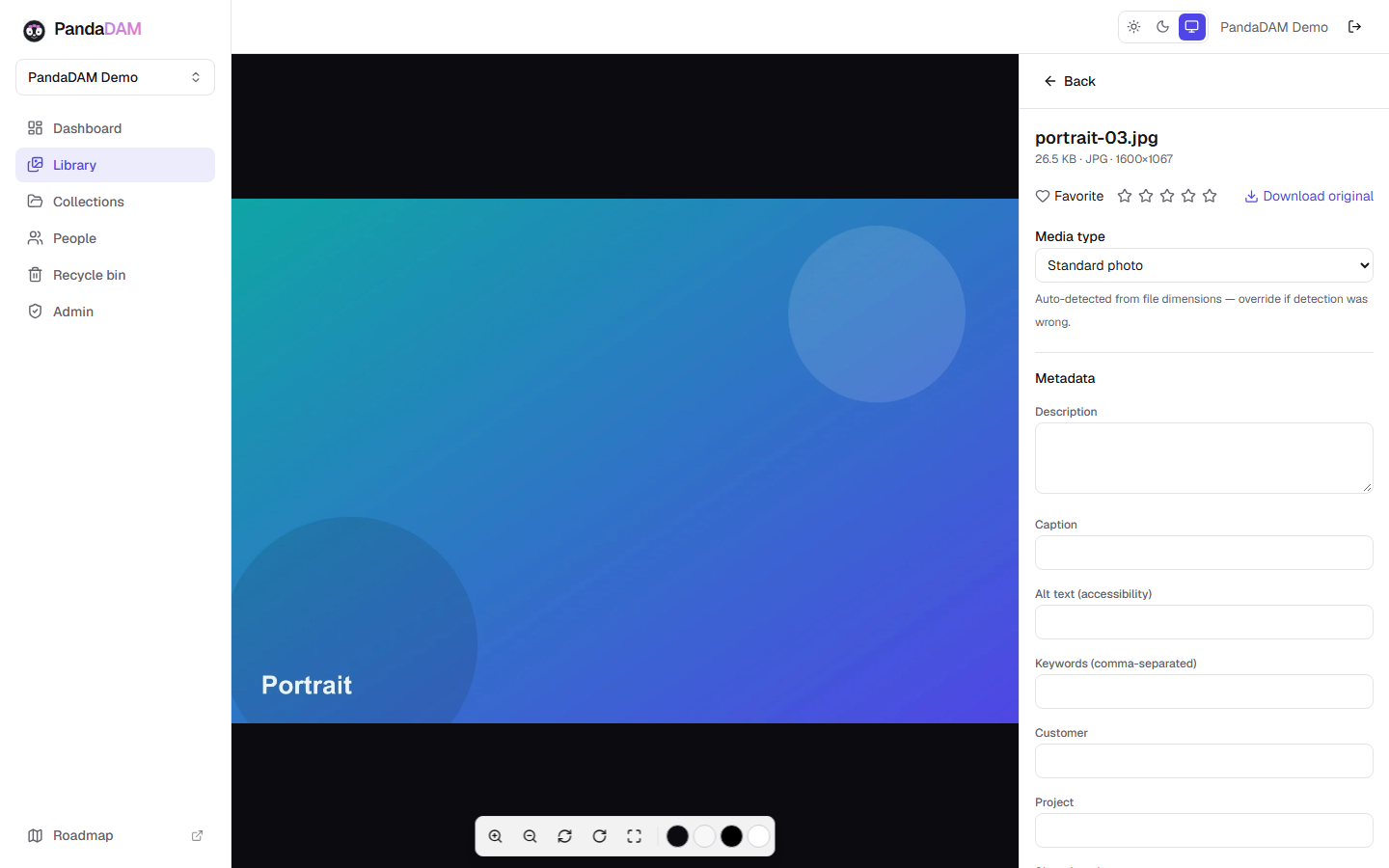Rate the image three stars

(1167, 196)
